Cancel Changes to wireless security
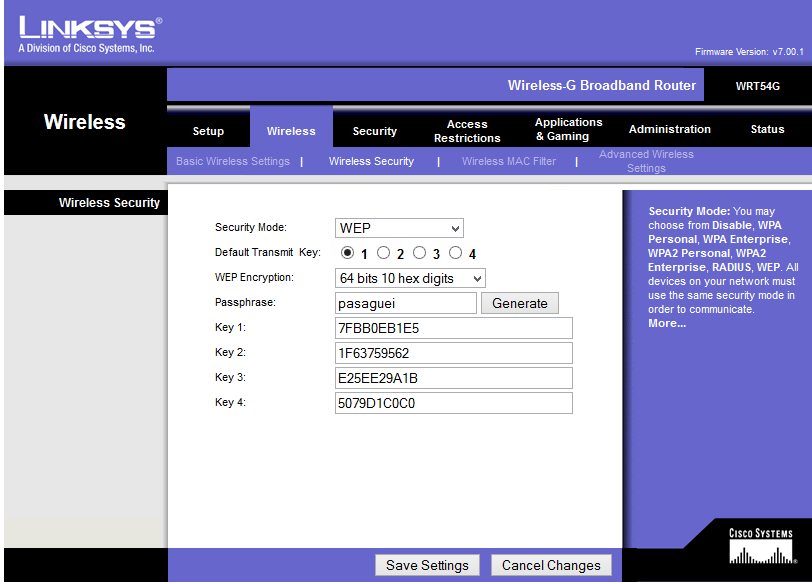The height and width of the screenshot is (584, 812). [x=551, y=565]
